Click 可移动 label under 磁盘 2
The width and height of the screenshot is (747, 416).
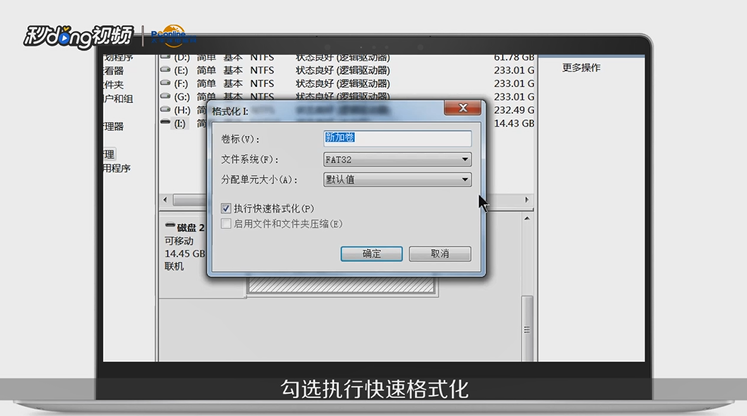179,241
